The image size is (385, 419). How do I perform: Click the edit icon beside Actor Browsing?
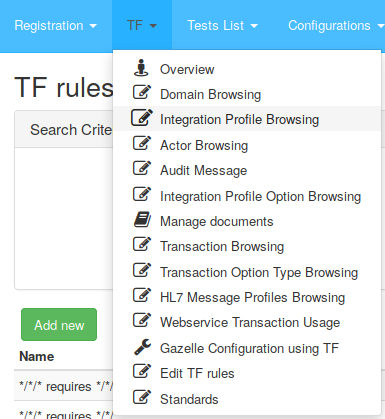click(142, 143)
